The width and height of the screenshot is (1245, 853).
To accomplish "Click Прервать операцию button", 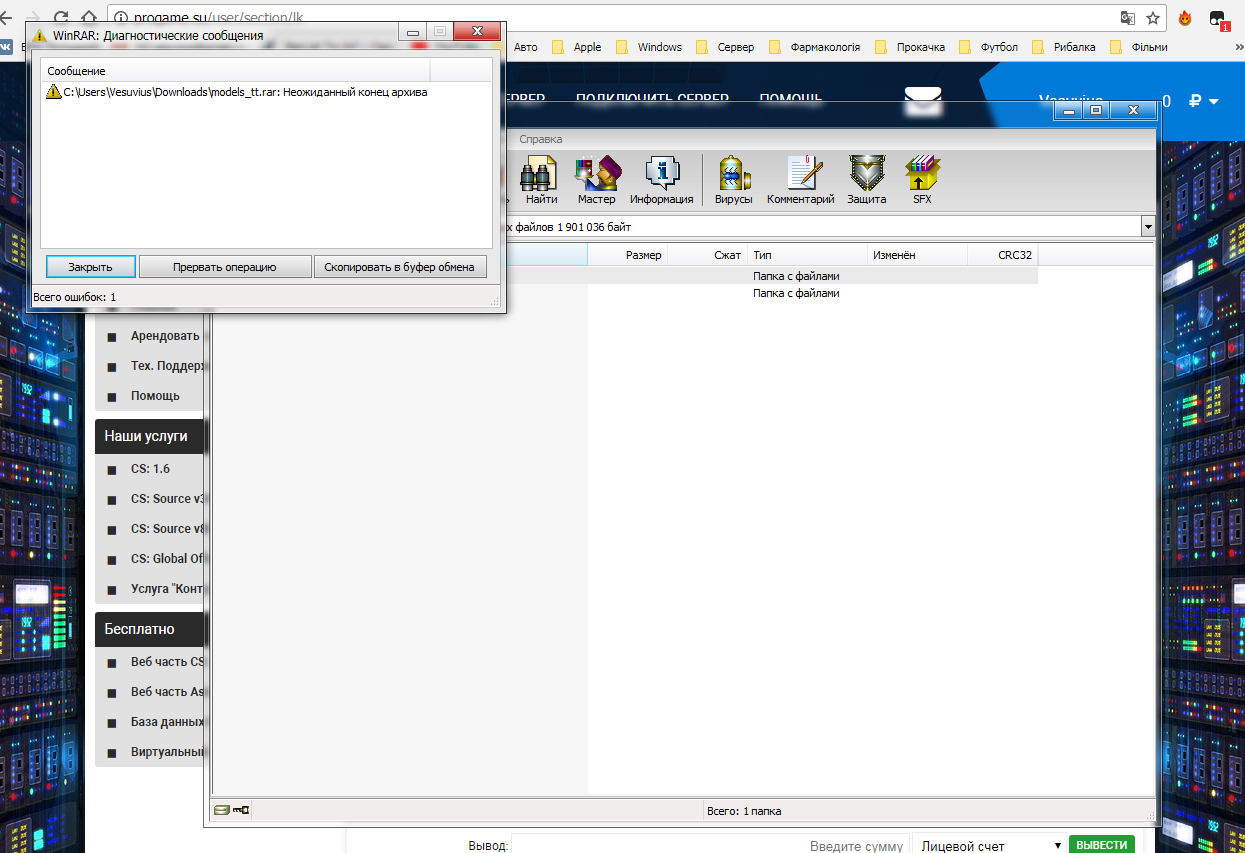I will pos(225,267).
